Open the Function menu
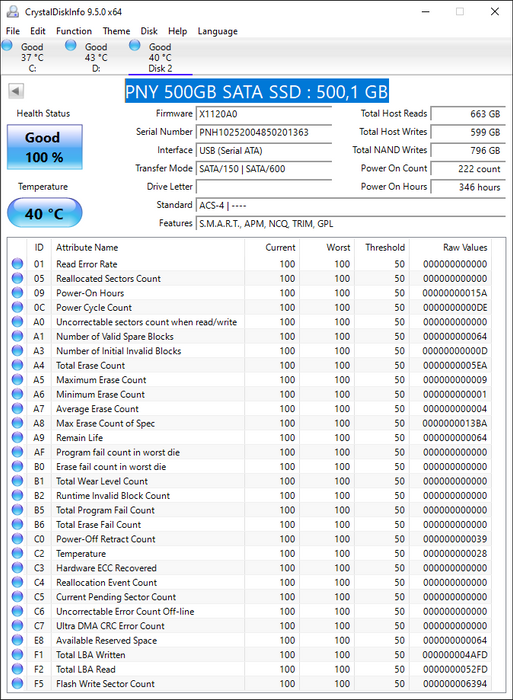513x700 pixels. (x=74, y=31)
